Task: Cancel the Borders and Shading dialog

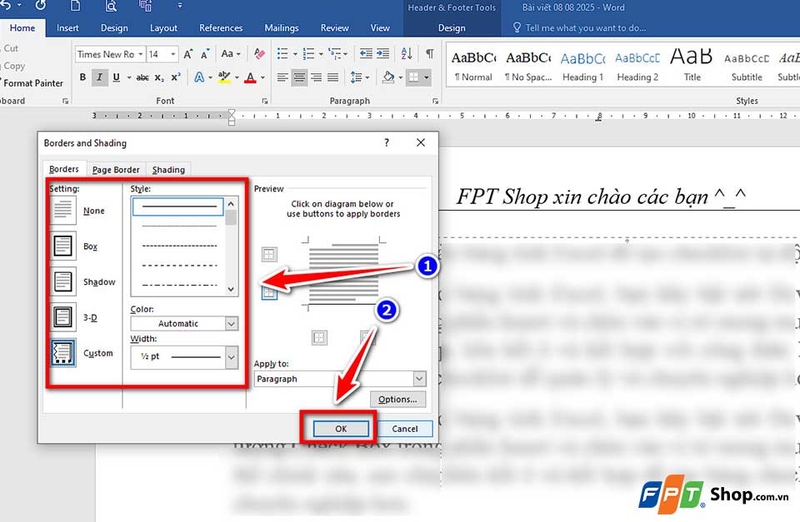Action: point(405,429)
